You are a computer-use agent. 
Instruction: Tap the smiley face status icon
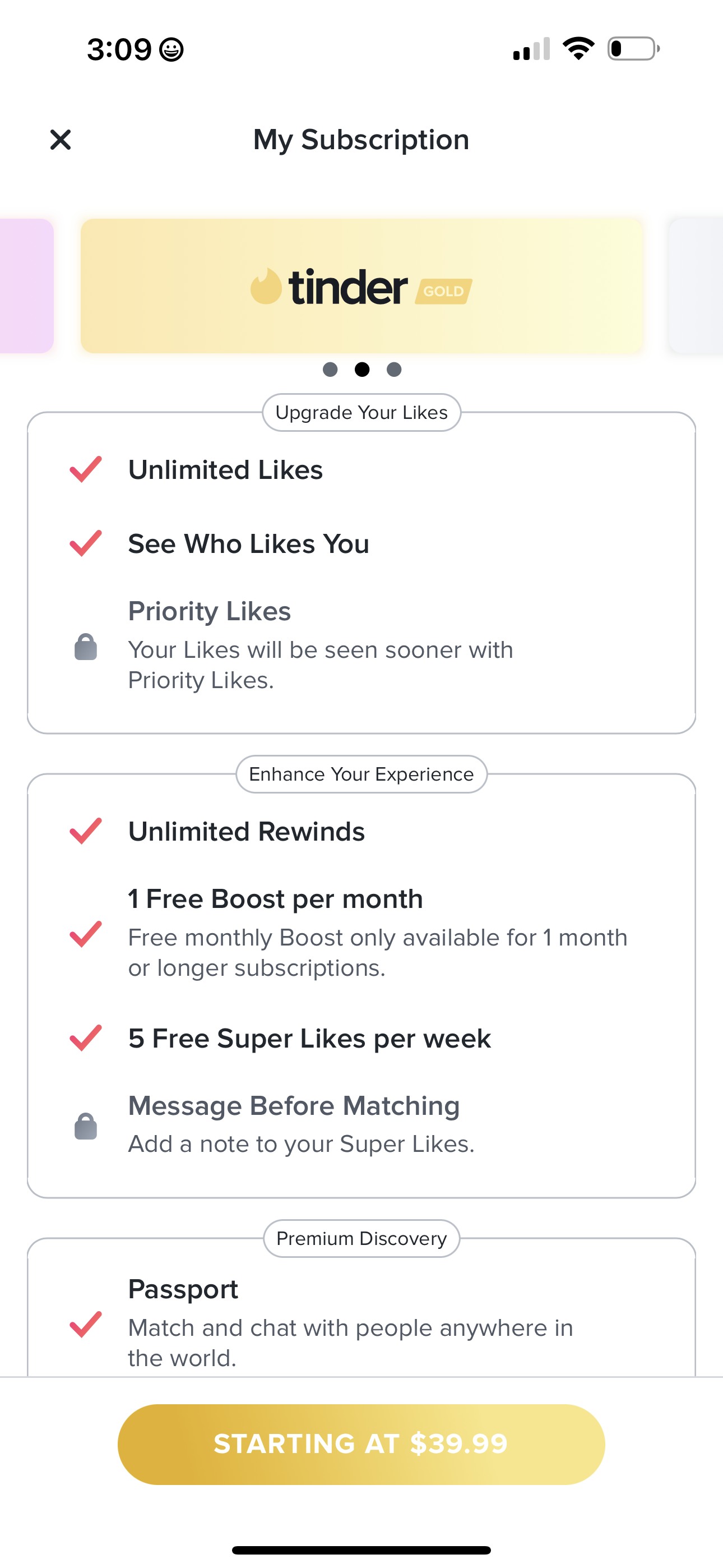point(172,49)
